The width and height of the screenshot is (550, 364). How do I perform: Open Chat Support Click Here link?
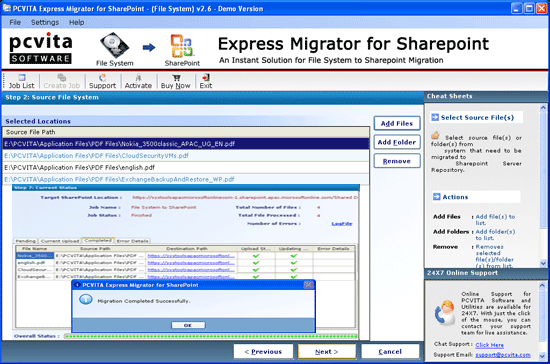[489, 345]
